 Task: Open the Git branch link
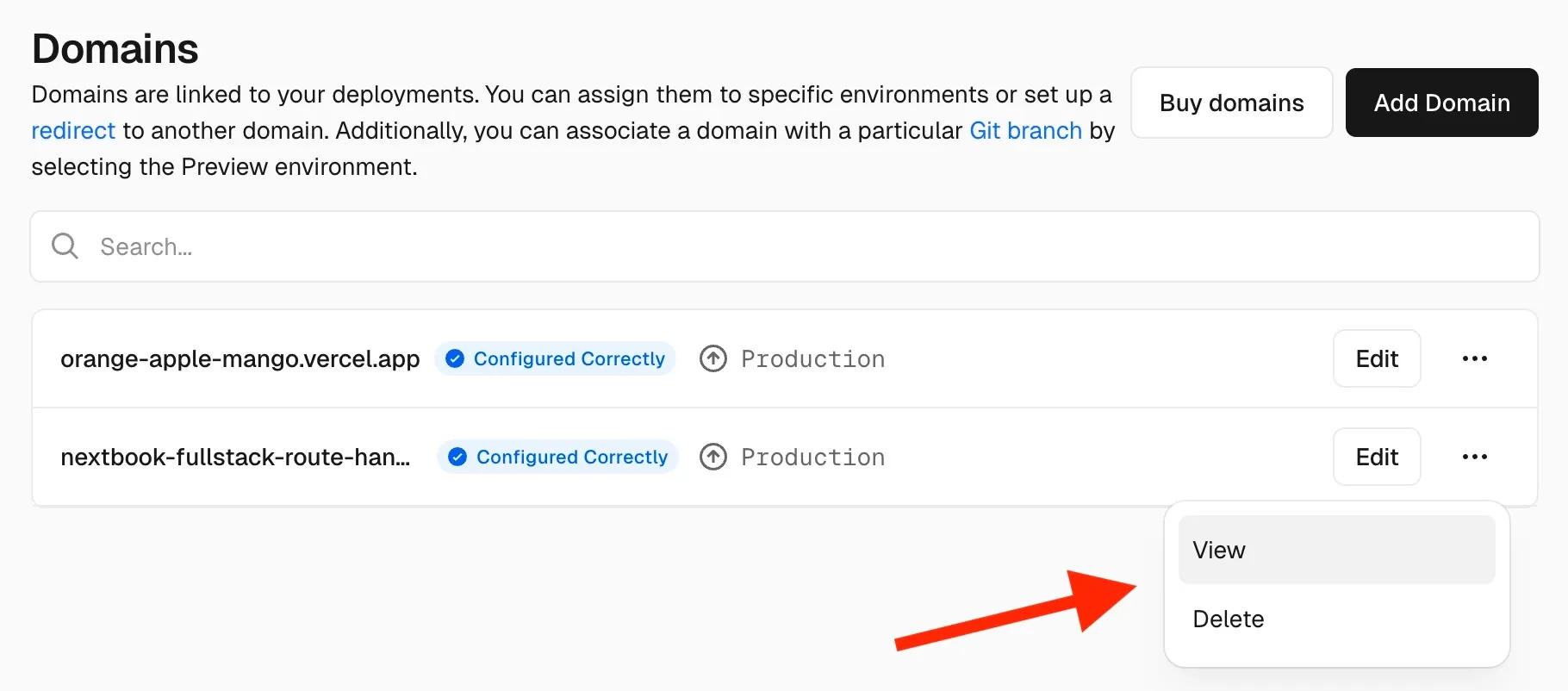[1025, 131]
